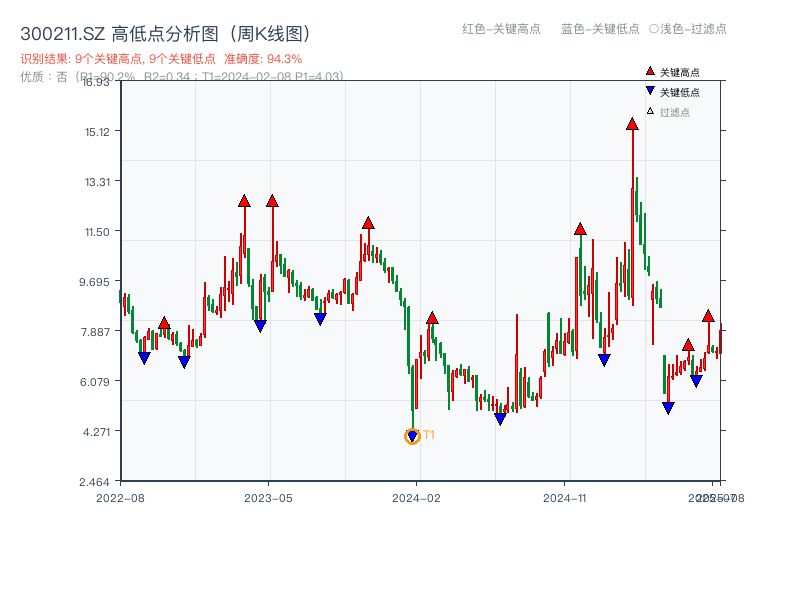Click the red 关键高点 legend triangle icon
This screenshot has height=600, width=800.
click(x=650, y=71)
